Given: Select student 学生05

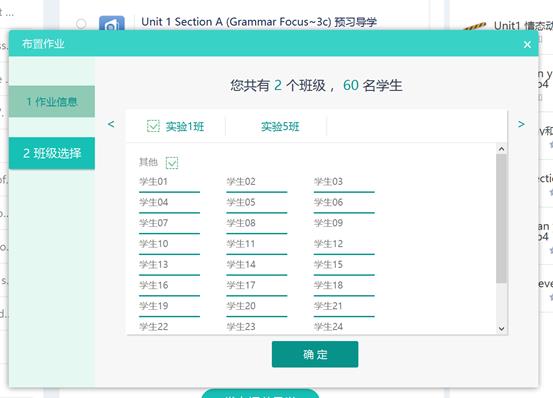Looking at the screenshot, I should 241,202.
